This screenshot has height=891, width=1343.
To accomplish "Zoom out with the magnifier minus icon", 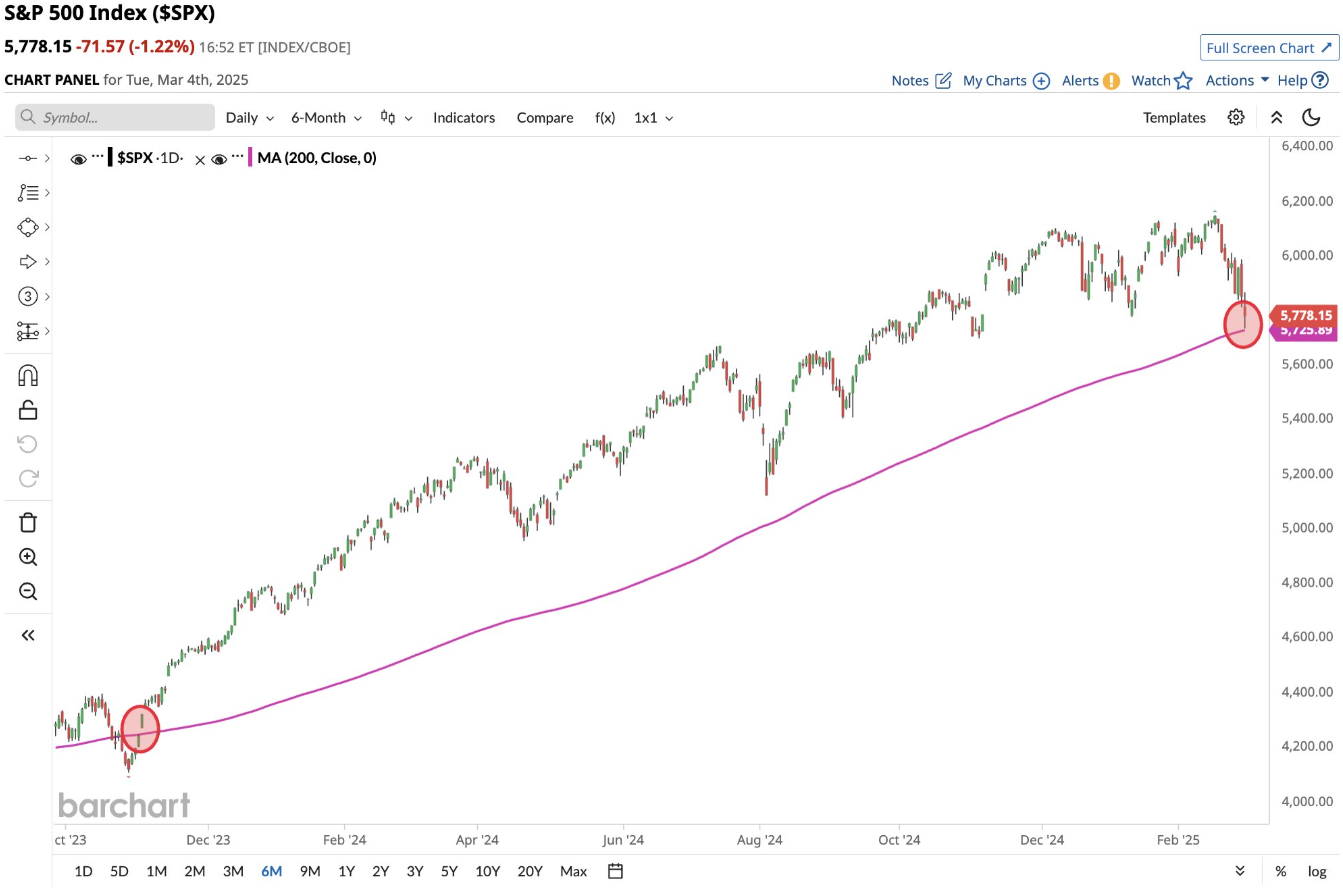I will coord(28,591).
